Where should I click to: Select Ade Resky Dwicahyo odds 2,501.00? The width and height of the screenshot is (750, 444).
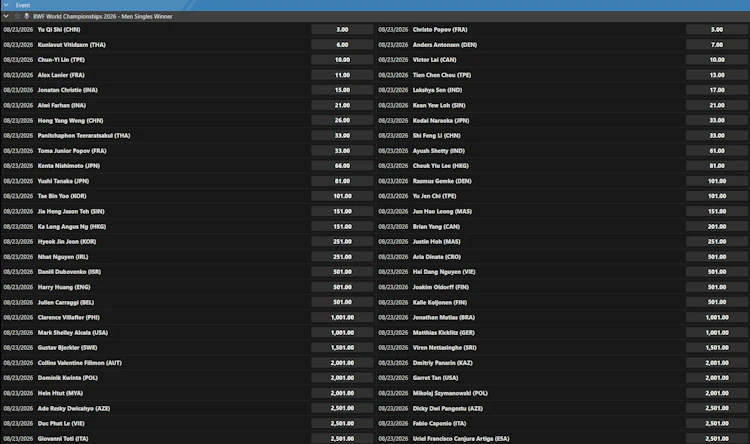click(x=342, y=408)
